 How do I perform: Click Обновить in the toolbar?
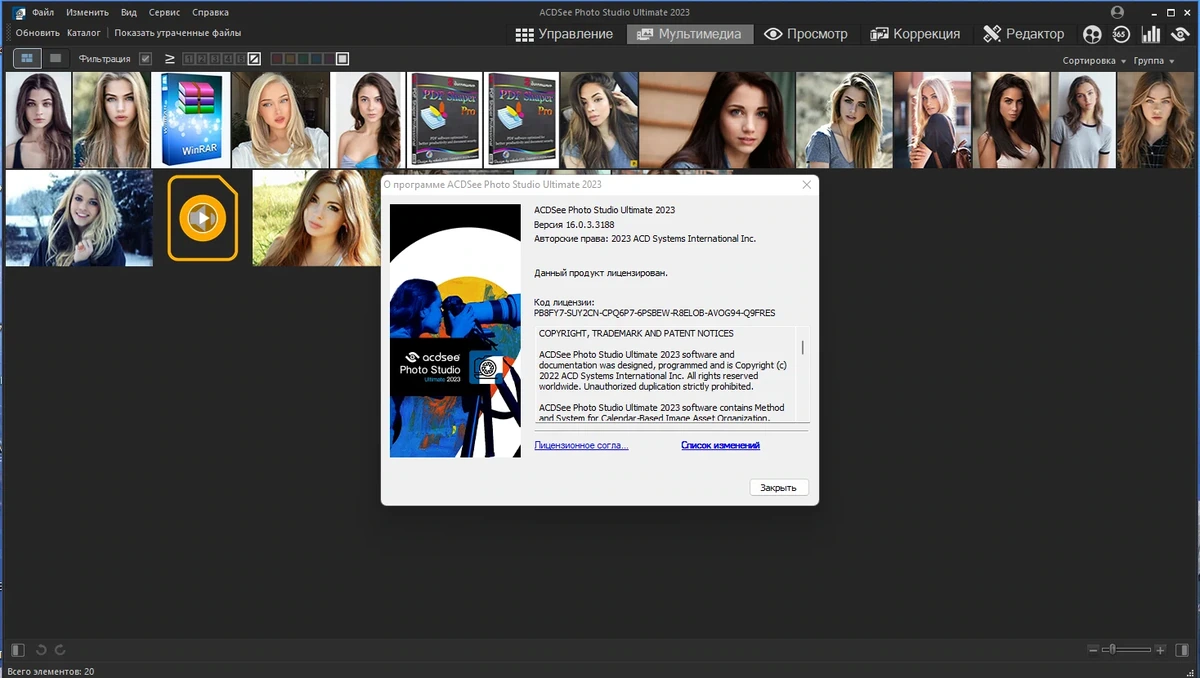point(38,33)
